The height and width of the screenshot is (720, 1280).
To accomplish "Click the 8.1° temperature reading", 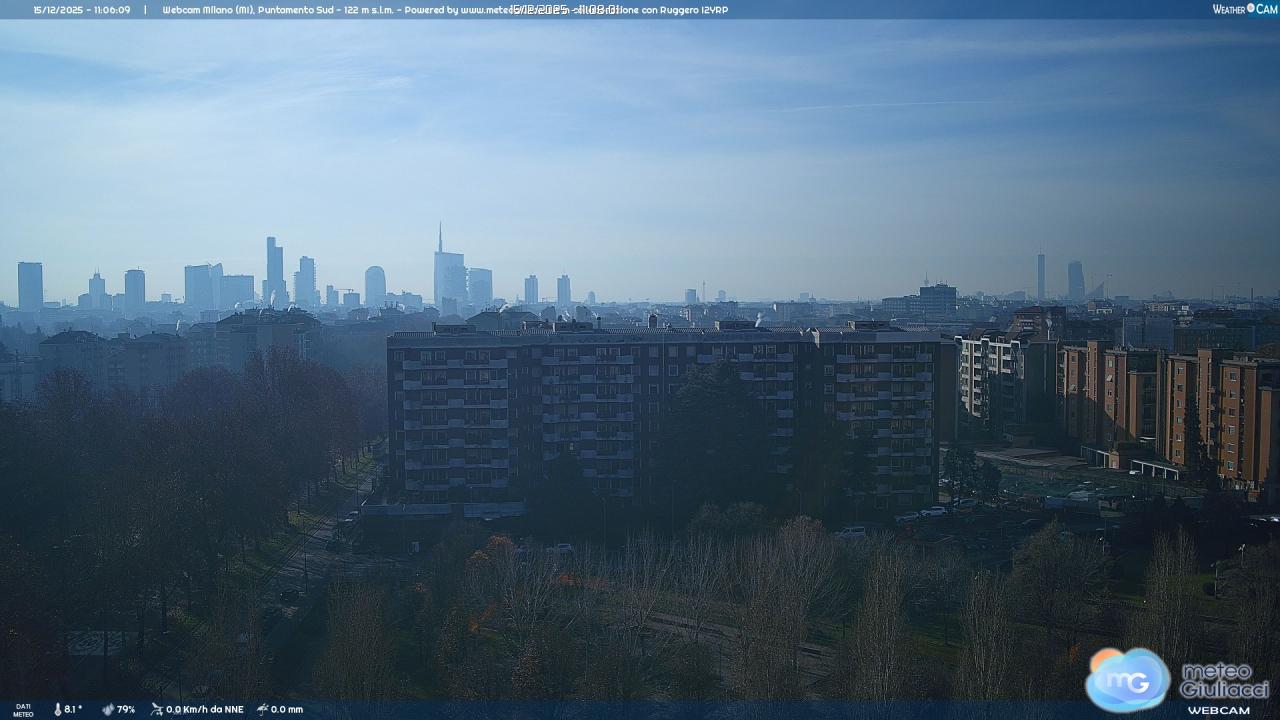I will click(73, 709).
